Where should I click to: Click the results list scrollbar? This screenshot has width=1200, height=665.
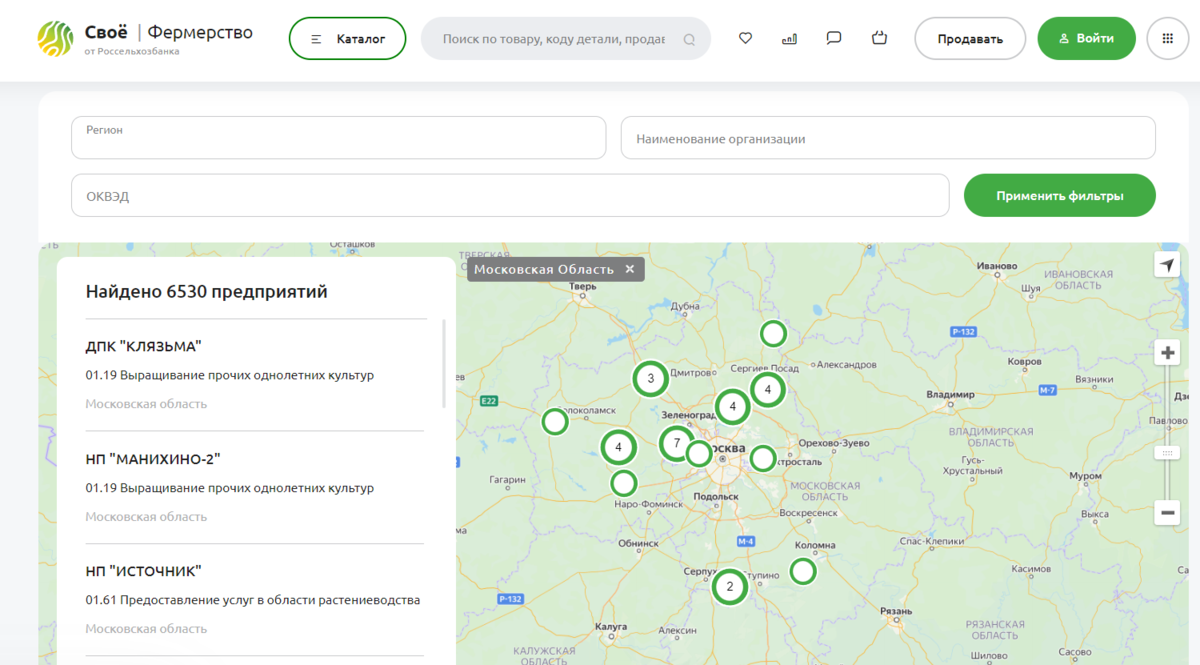(x=445, y=363)
